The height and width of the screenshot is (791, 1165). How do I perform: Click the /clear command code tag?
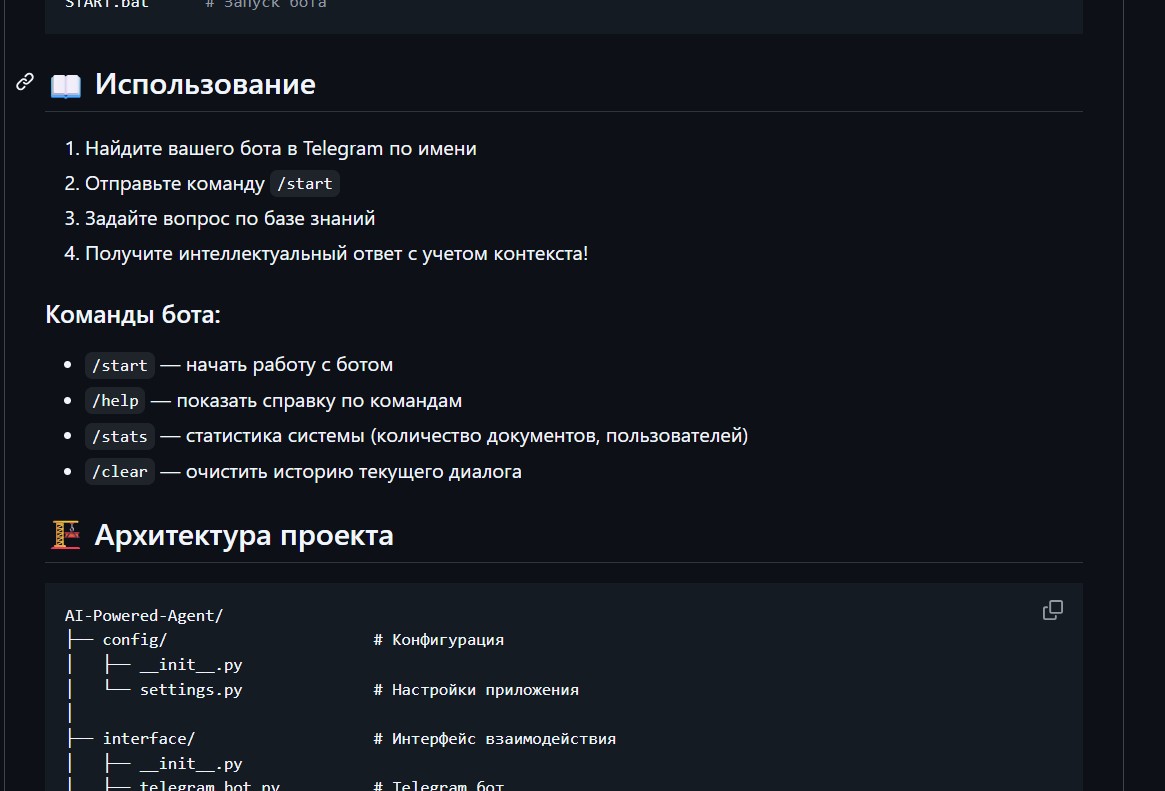point(120,472)
